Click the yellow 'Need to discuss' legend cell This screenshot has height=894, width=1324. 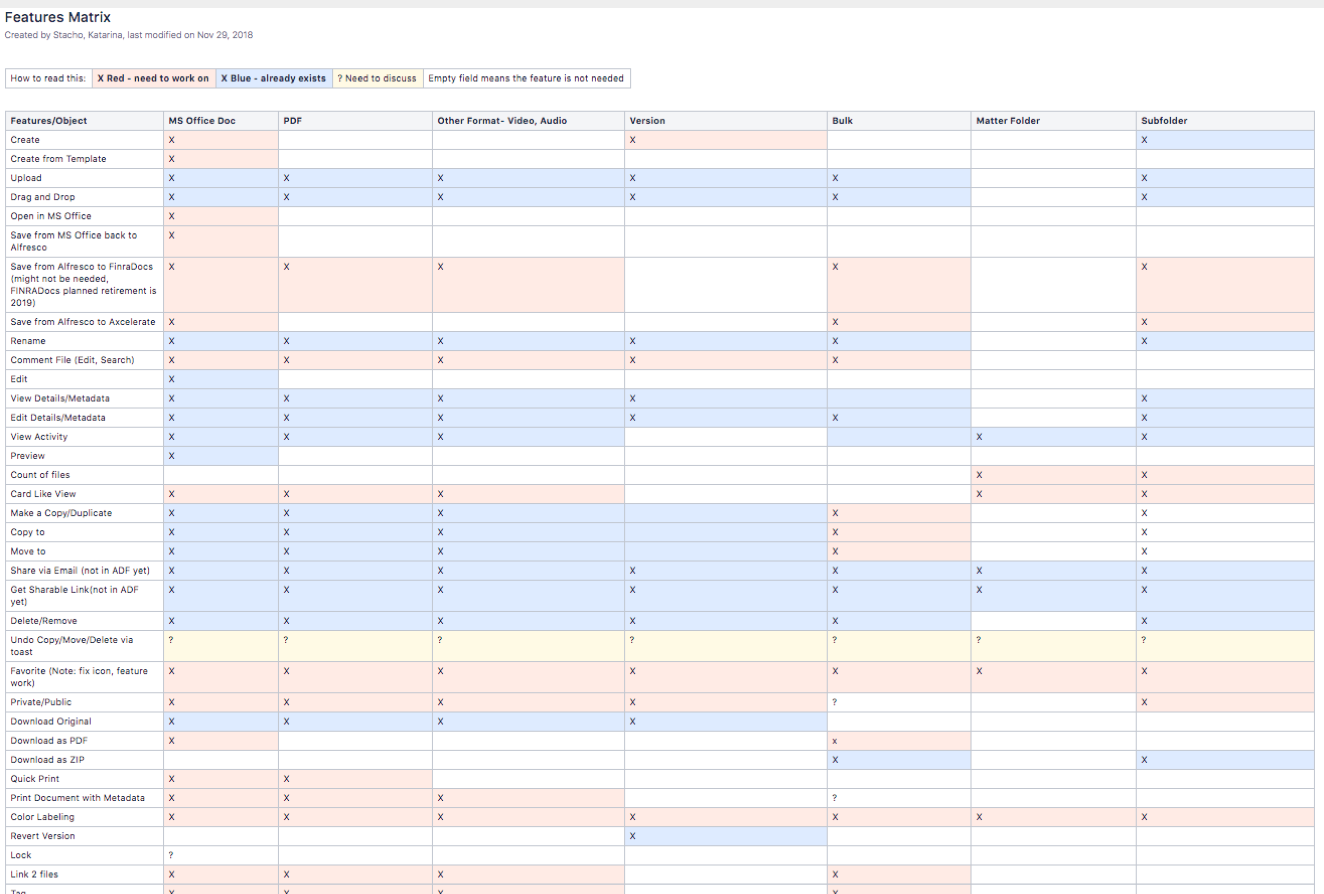coord(376,78)
